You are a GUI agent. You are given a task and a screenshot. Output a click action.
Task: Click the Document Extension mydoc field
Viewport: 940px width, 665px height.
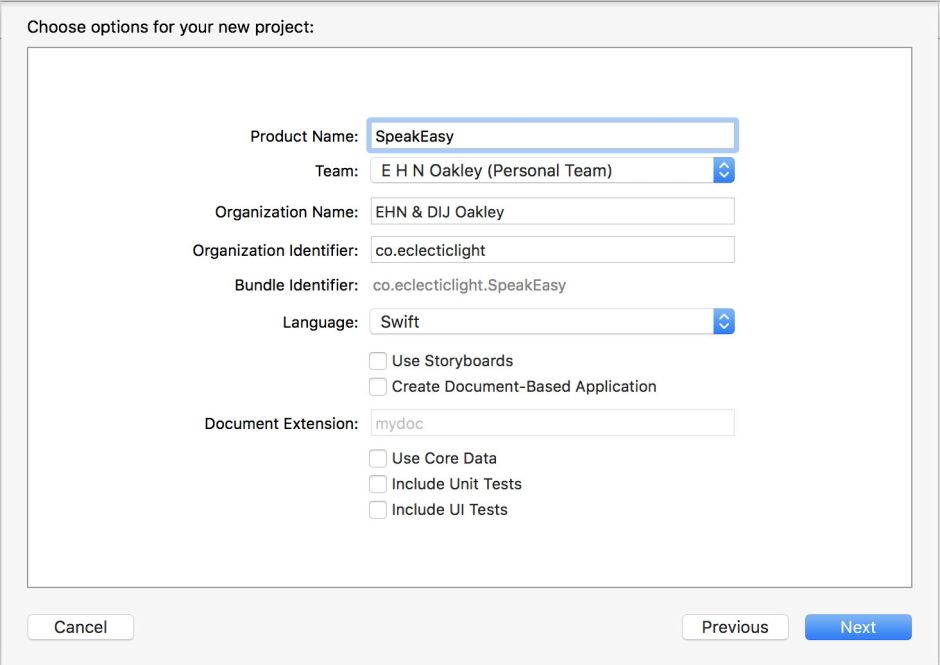tap(552, 423)
